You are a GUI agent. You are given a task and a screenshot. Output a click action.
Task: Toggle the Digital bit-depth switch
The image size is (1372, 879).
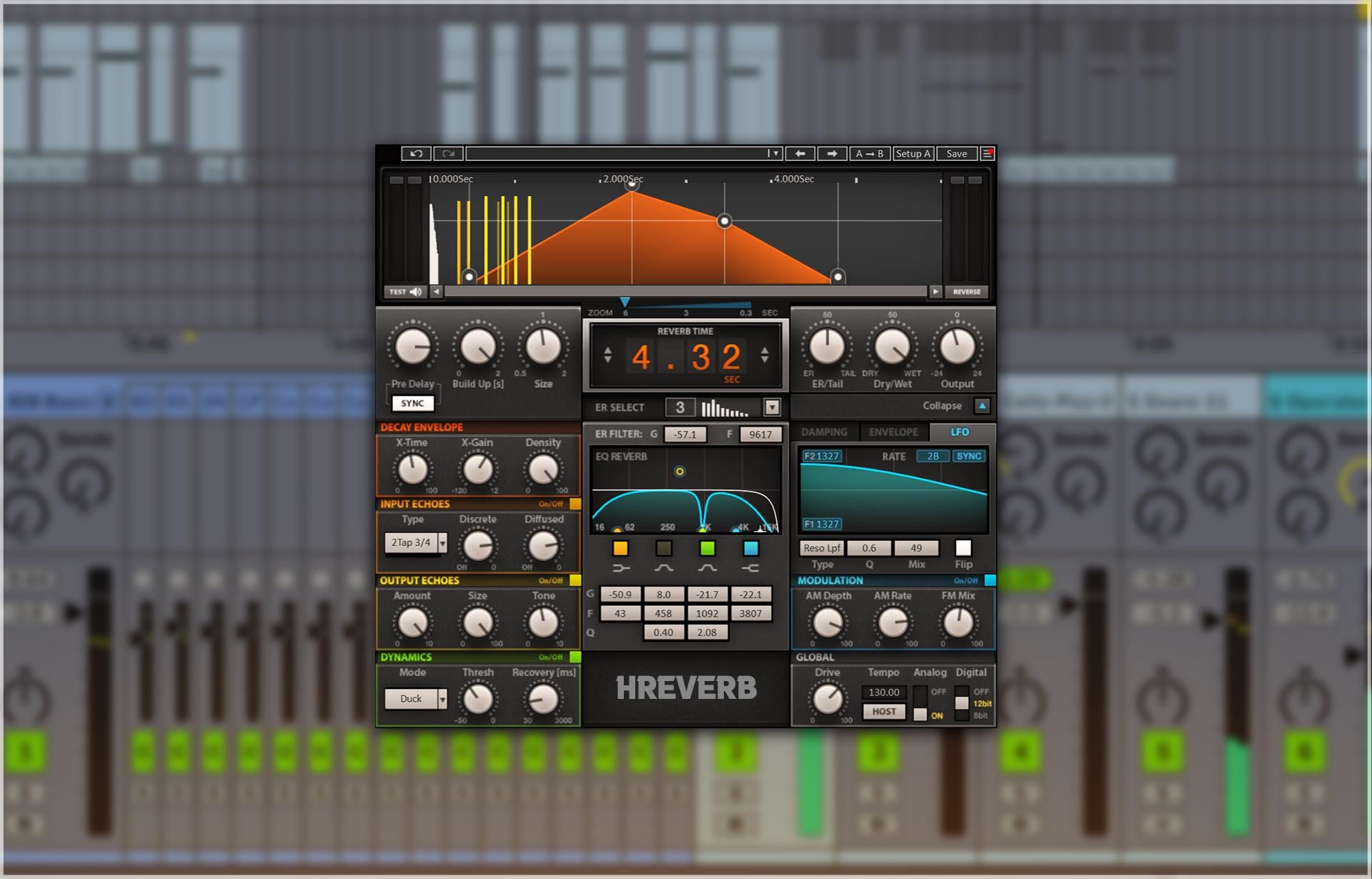tap(963, 704)
